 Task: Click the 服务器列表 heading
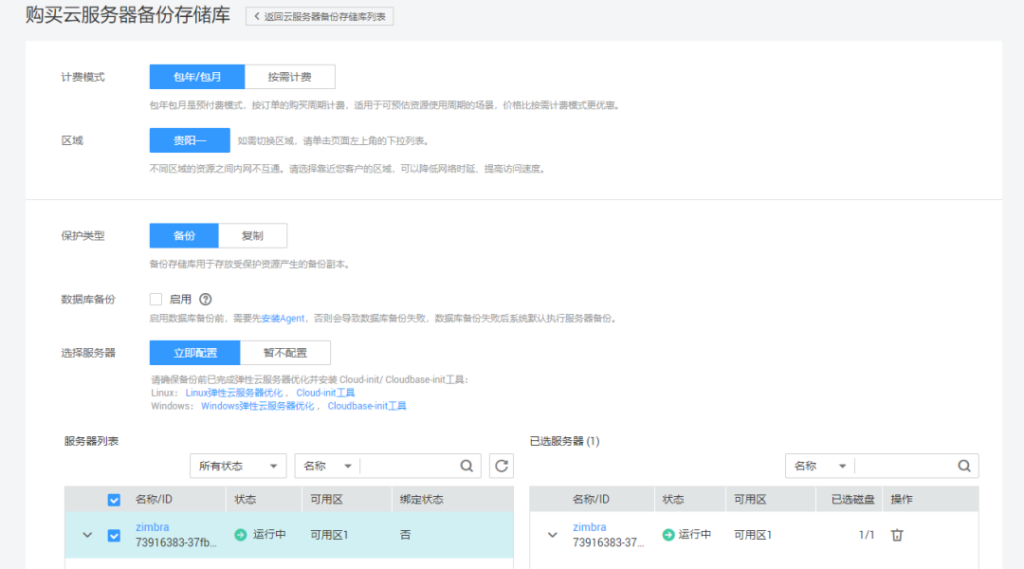point(91,441)
